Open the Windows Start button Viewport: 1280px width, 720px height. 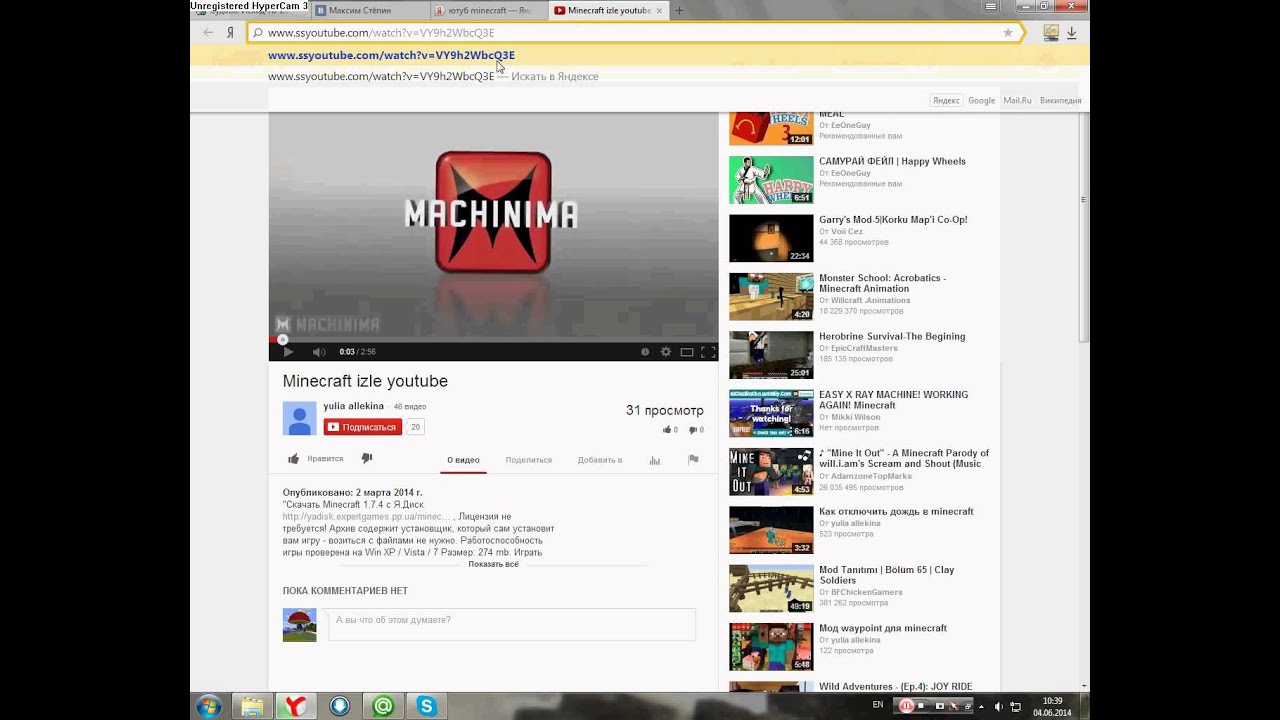[x=209, y=706]
